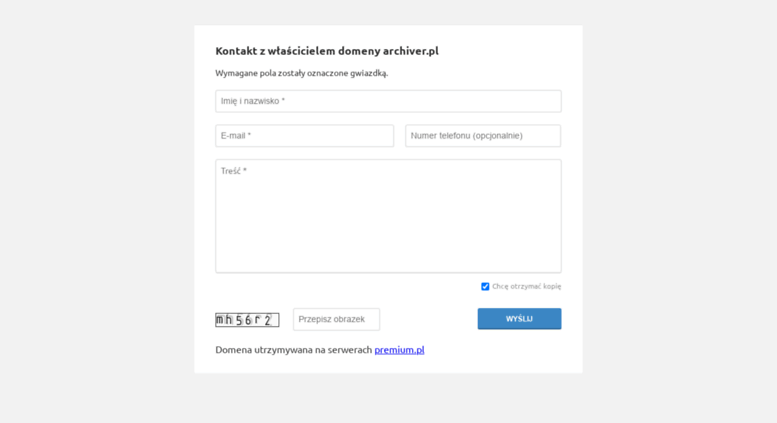The height and width of the screenshot is (423, 777).
Task: Click the bottom-right corner of the Treść textarea
Action: (x=558, y=270)
